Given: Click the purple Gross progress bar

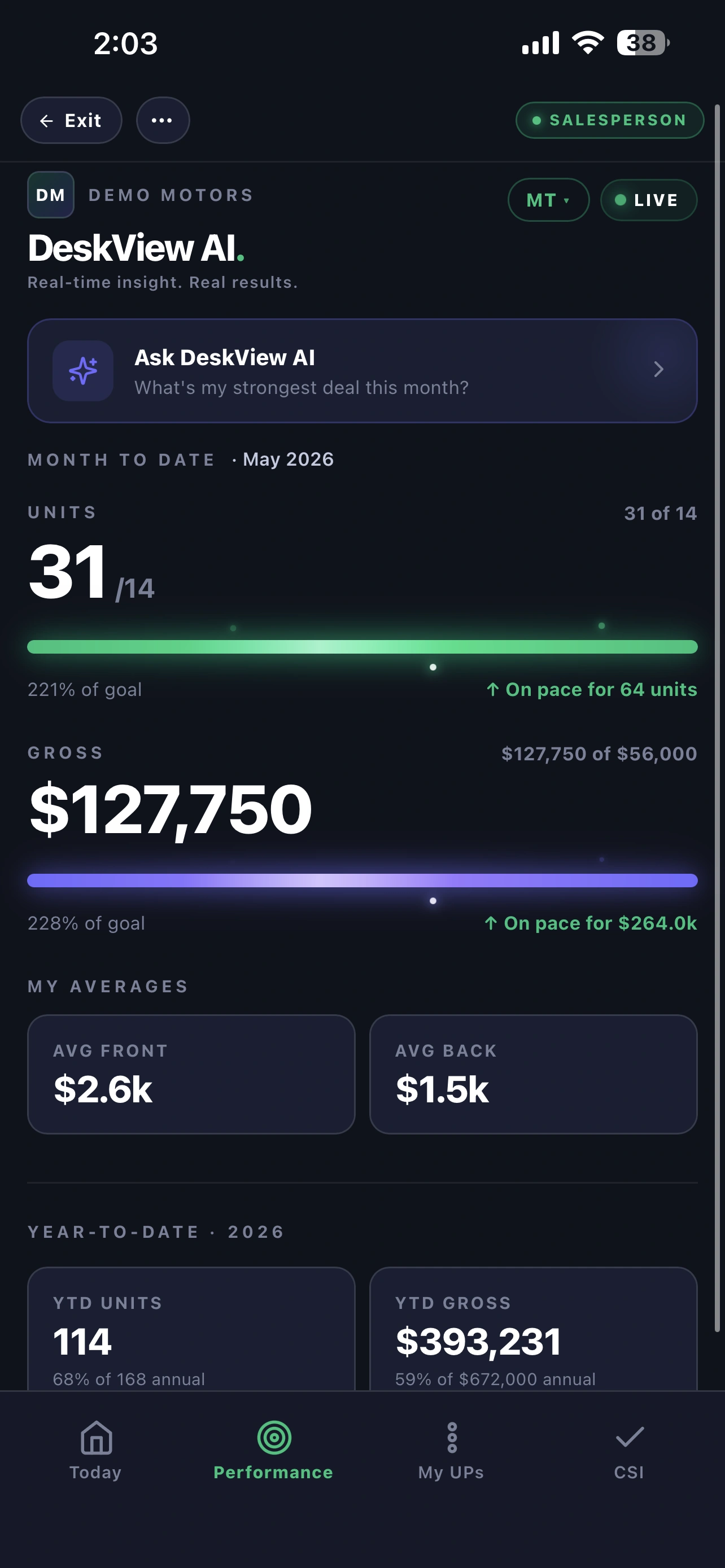Looking at the screenshot, I should coord(362,881).
